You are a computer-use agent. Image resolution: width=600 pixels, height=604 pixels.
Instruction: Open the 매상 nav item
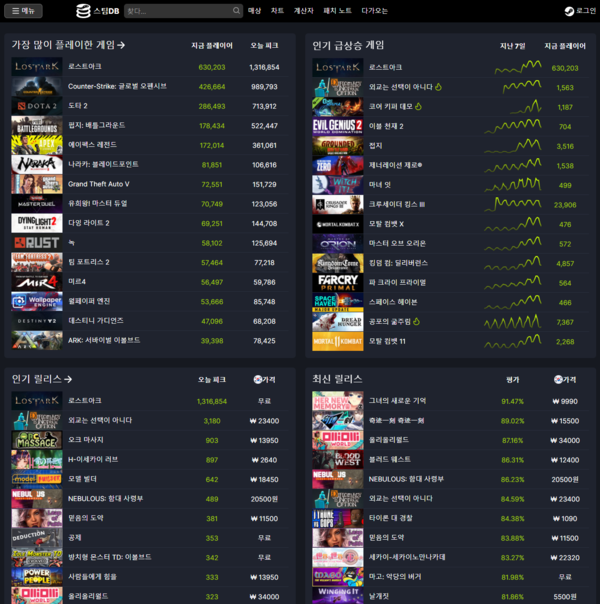(254, 11)
